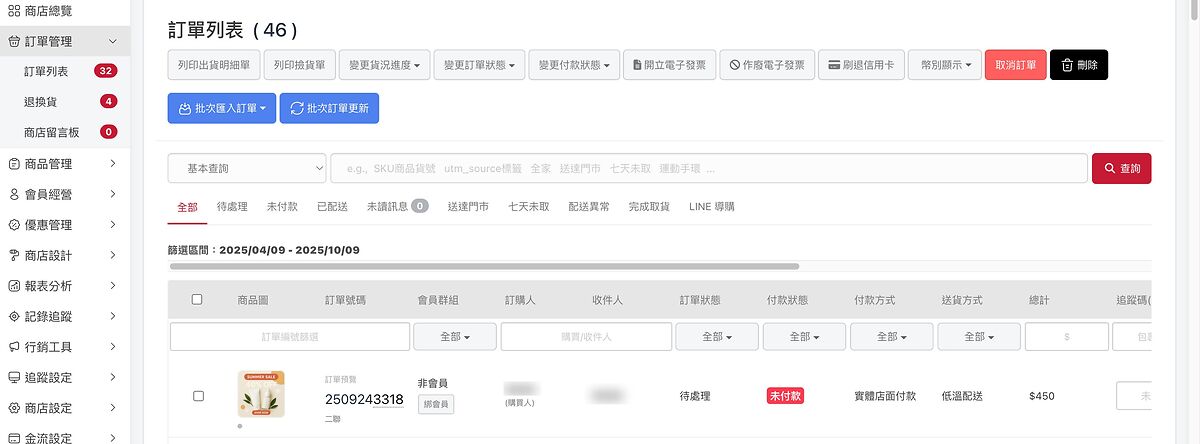
Task: Click the 會員經營 person icon
Action: (14, 194)
